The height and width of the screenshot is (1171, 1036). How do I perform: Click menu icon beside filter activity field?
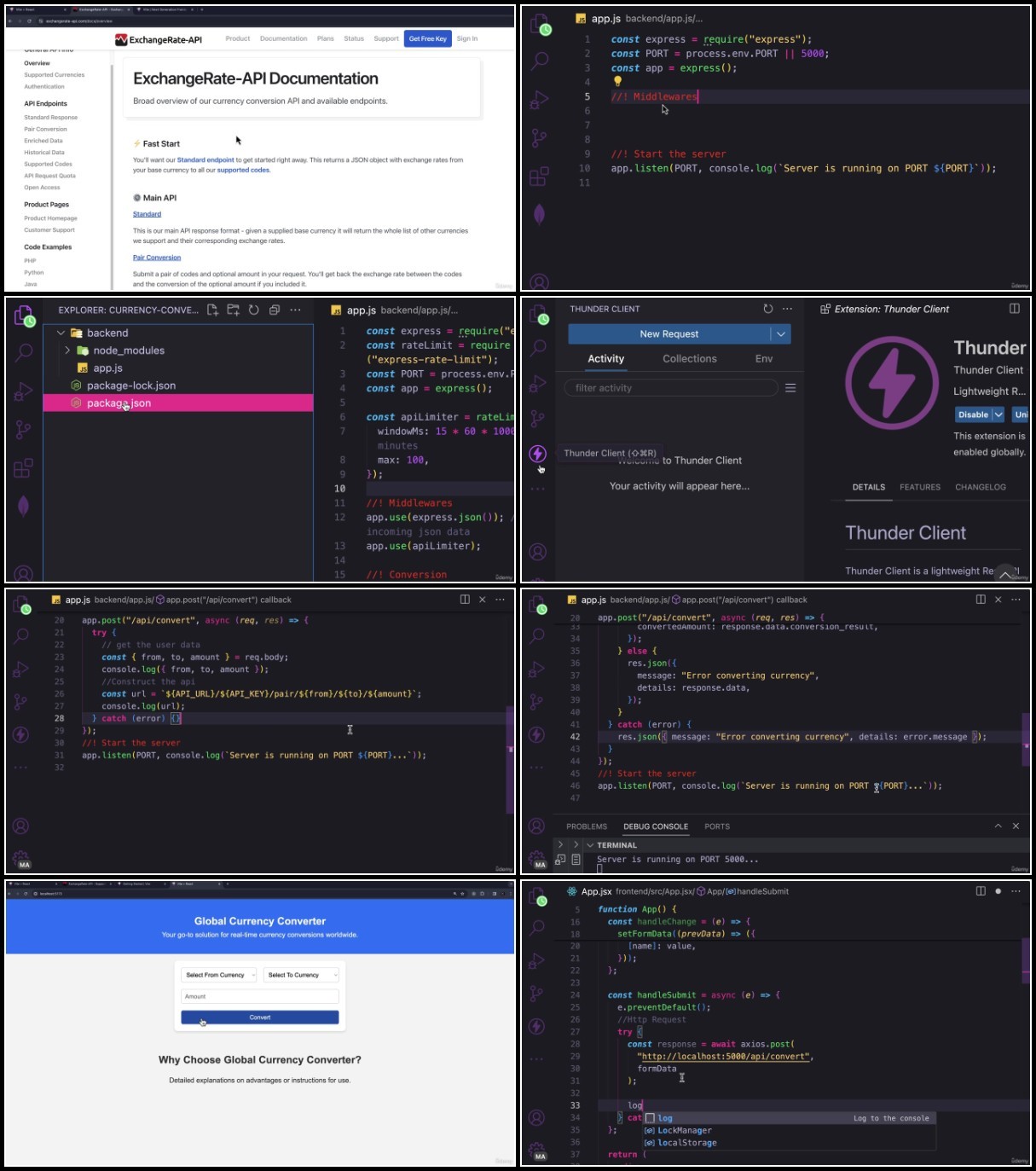(790, 388)
